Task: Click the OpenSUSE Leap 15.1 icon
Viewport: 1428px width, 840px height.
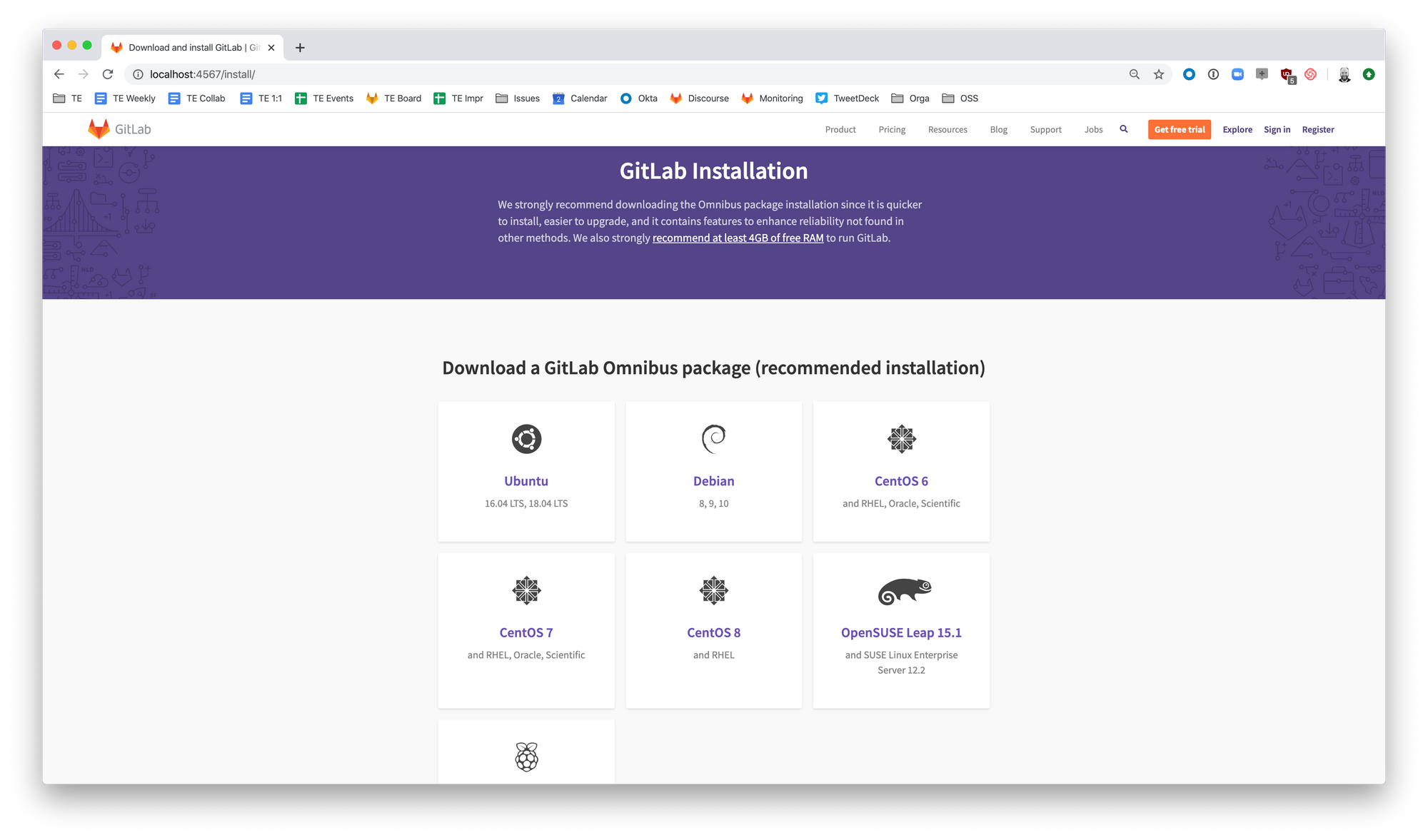Action: 901,590
